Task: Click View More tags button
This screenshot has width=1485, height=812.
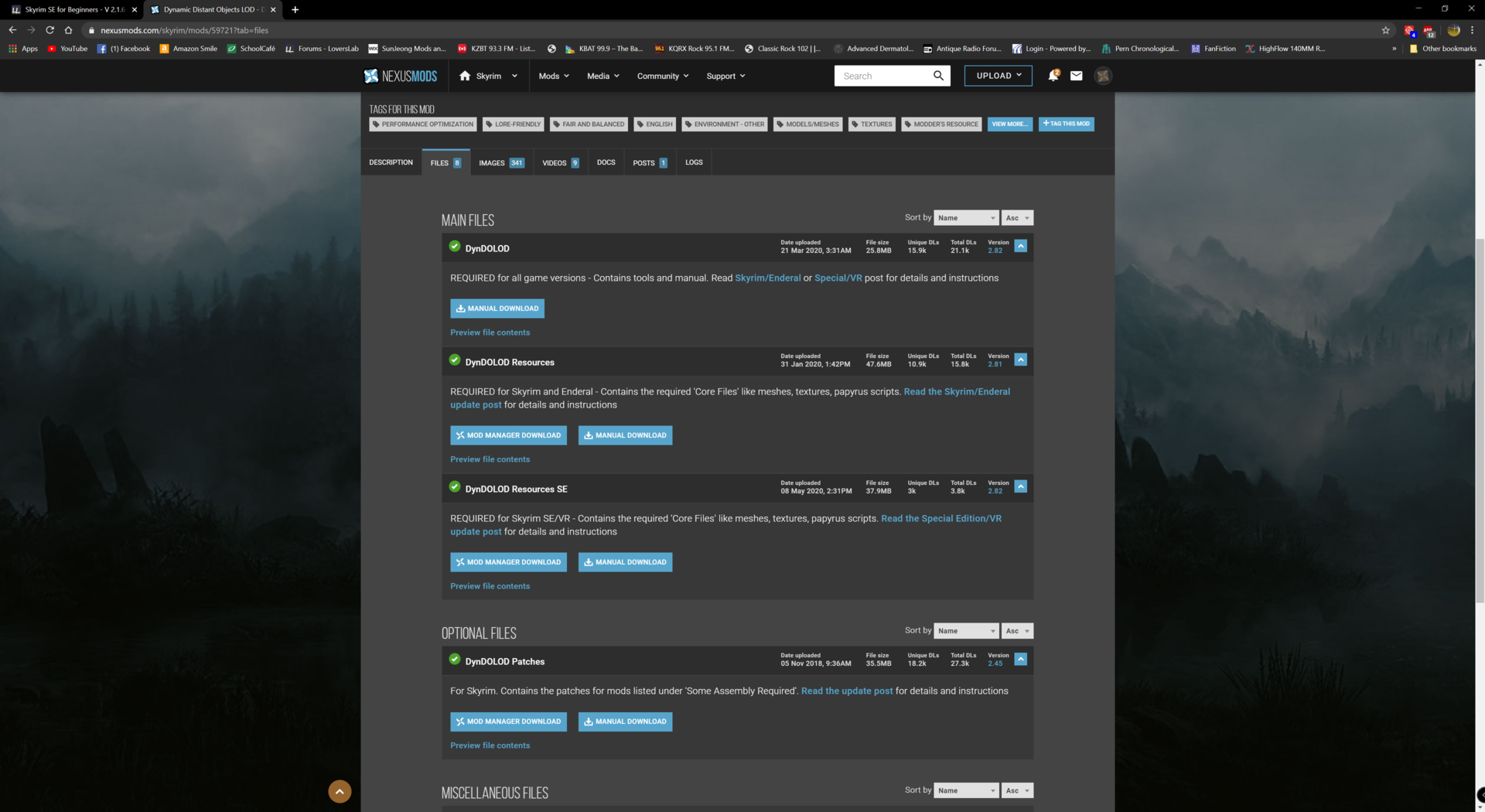Action: (x=1009, y=124)
